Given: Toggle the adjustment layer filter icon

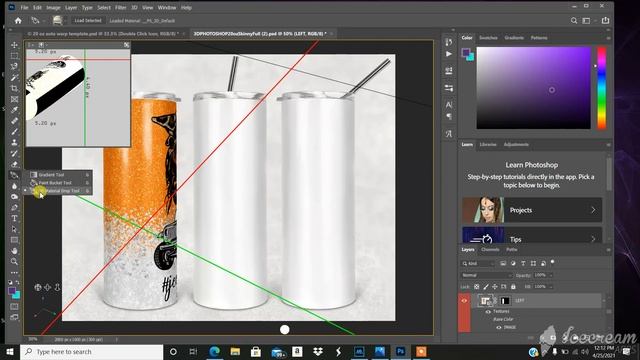Looking at the screenshot, I should click(513, 264).
